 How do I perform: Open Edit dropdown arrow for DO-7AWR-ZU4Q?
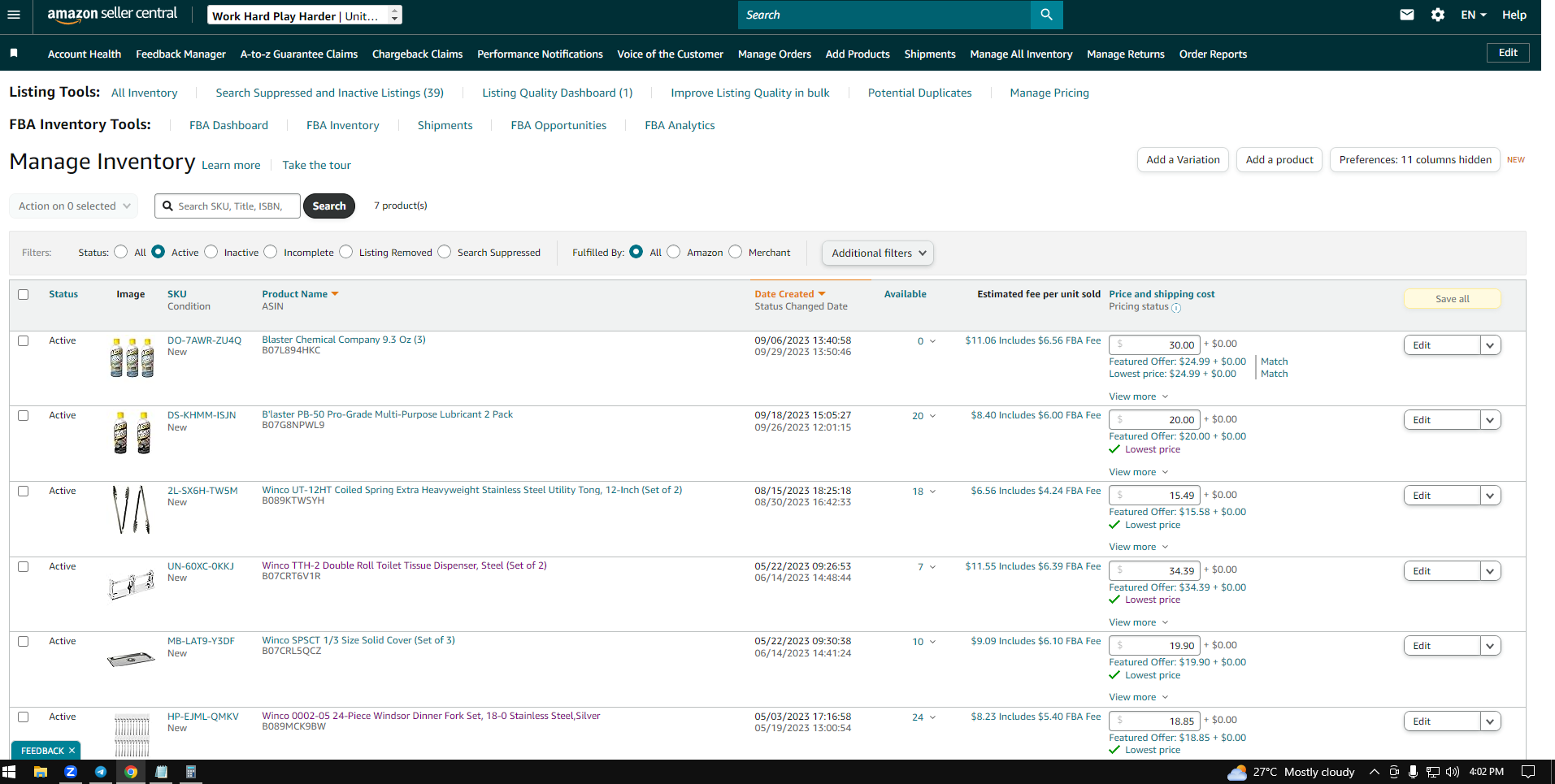click(x=1490, y=345)
